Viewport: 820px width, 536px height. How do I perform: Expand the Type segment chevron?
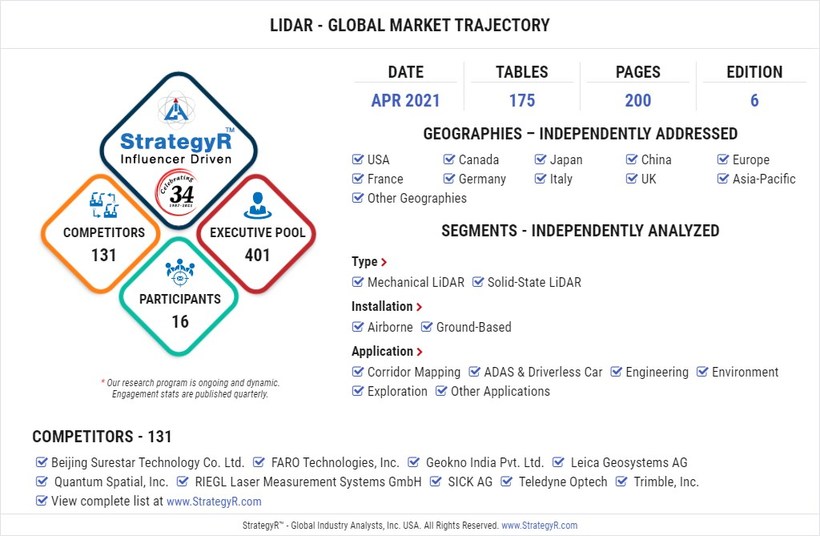pyautogui.click(x=384, y=262)
